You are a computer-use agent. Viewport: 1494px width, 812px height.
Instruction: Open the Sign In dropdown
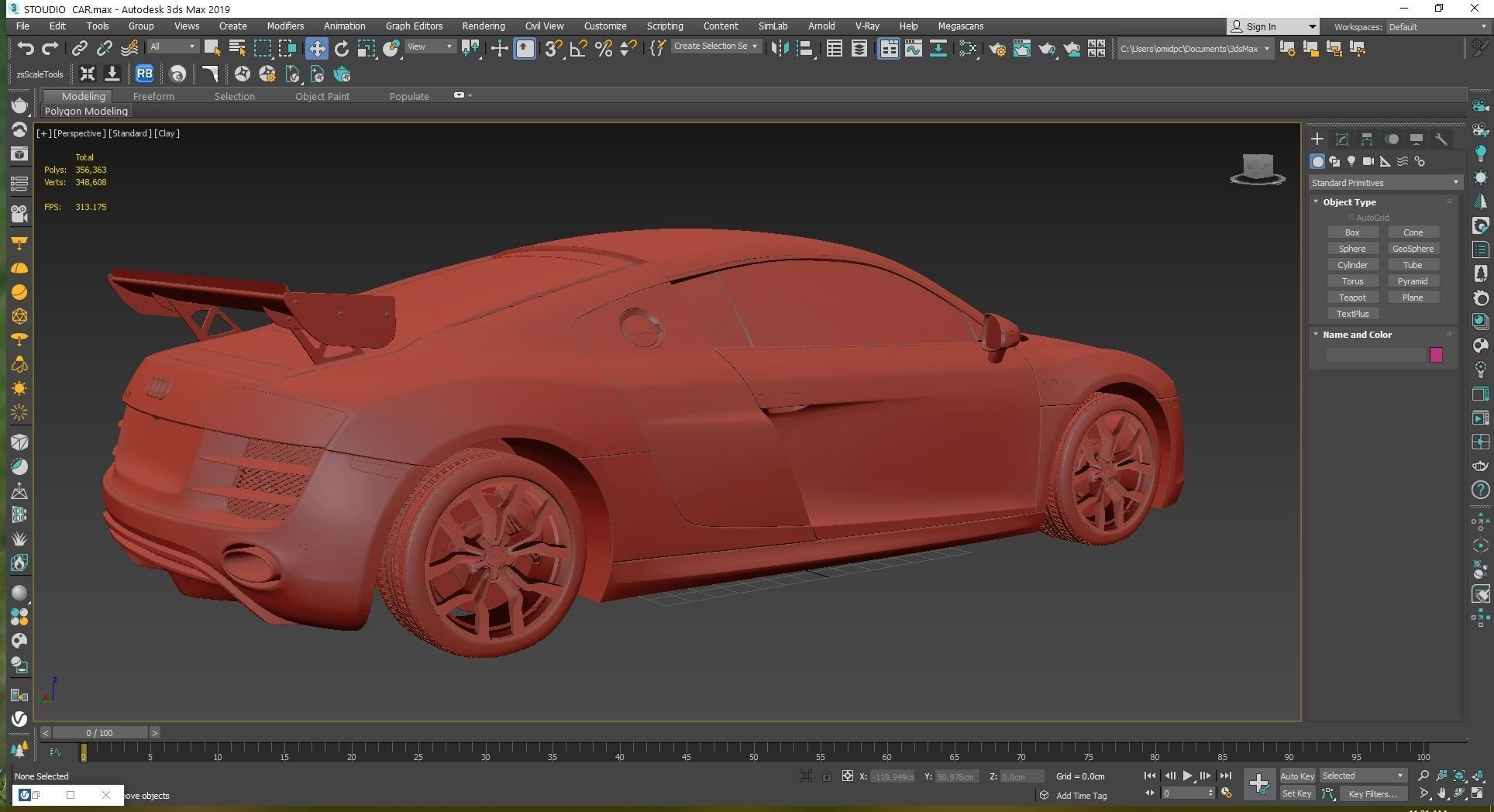(x=1273, y=27)
